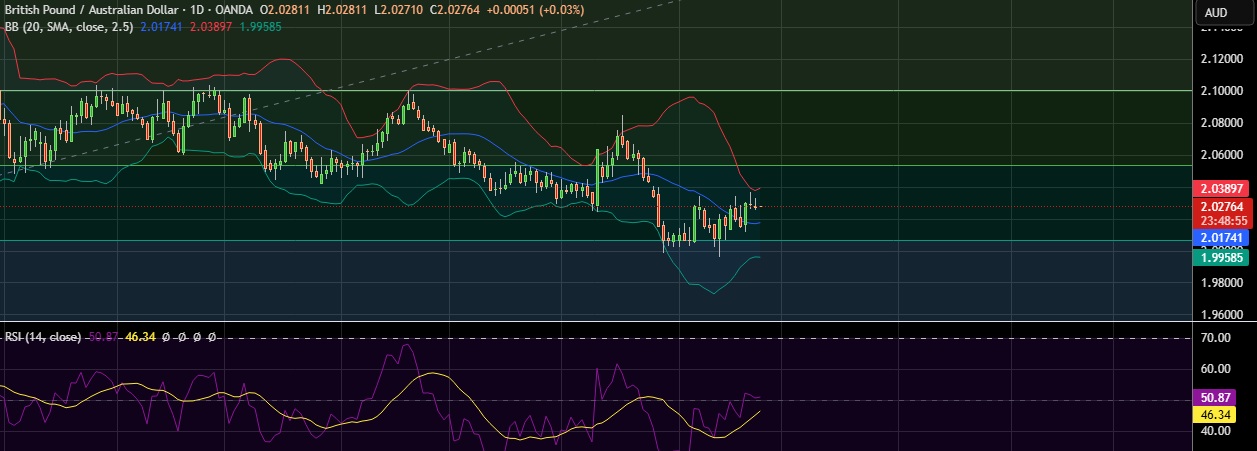
Task: Click the British Pound / Australian Dollar title
Action: 97,10
